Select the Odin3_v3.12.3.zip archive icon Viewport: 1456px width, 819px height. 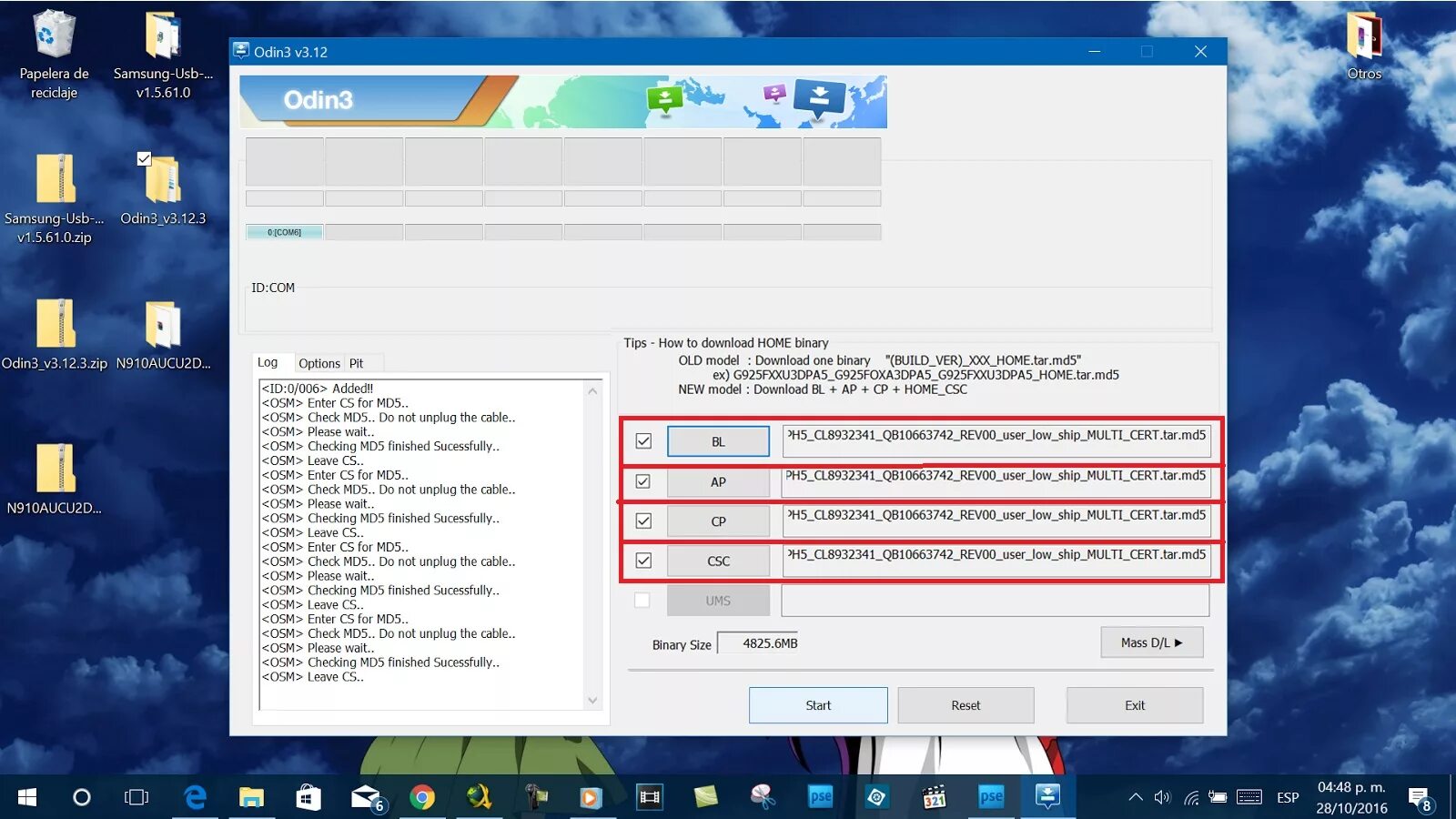[55, 335]
